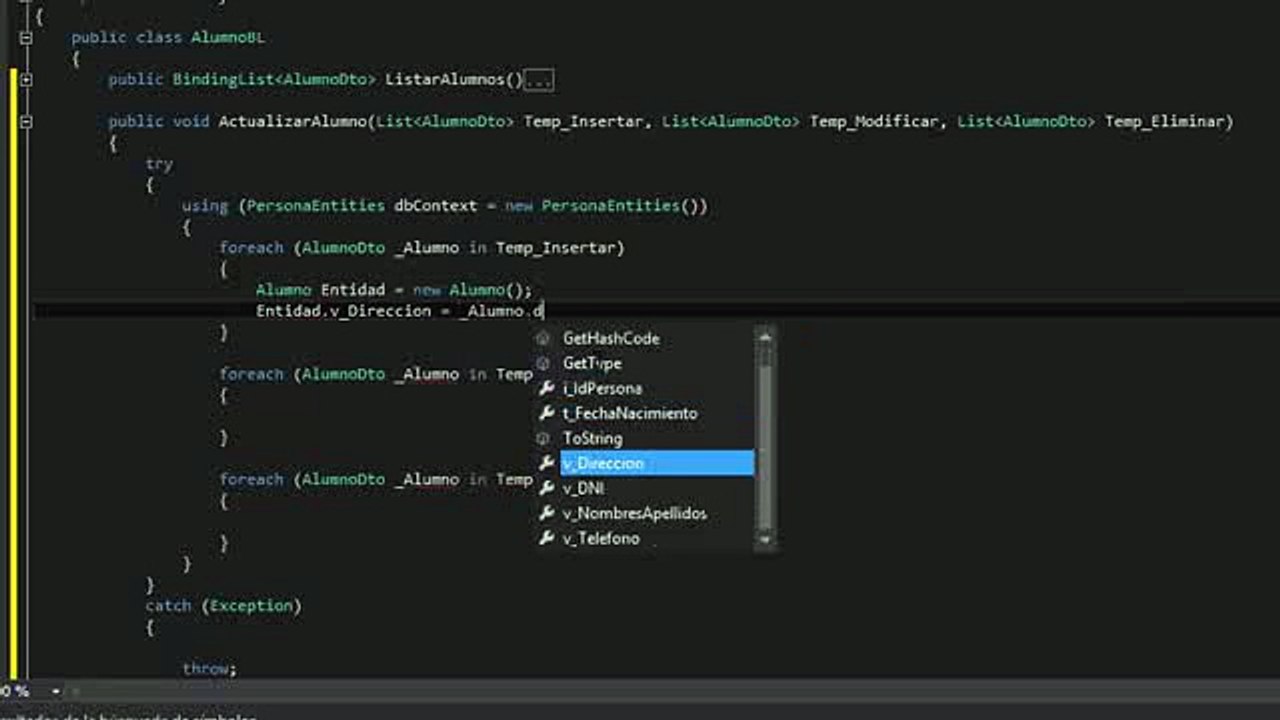
Task: Click the try keyword
Action: tap(159, 163)
